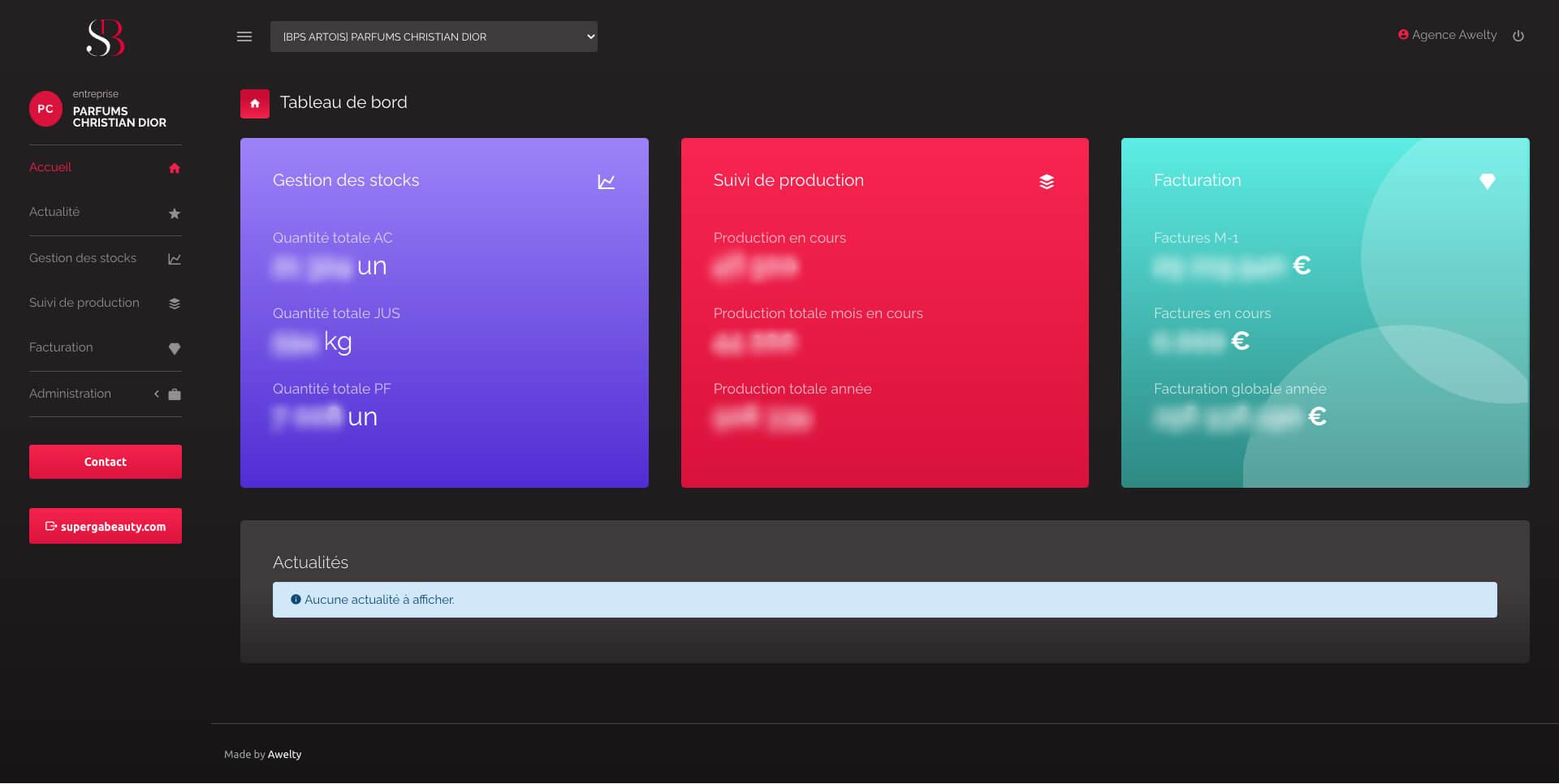This screenshot has height=784, width=1559.
Task: Select the Facturation globale année label
Action: click(1240, 389)
